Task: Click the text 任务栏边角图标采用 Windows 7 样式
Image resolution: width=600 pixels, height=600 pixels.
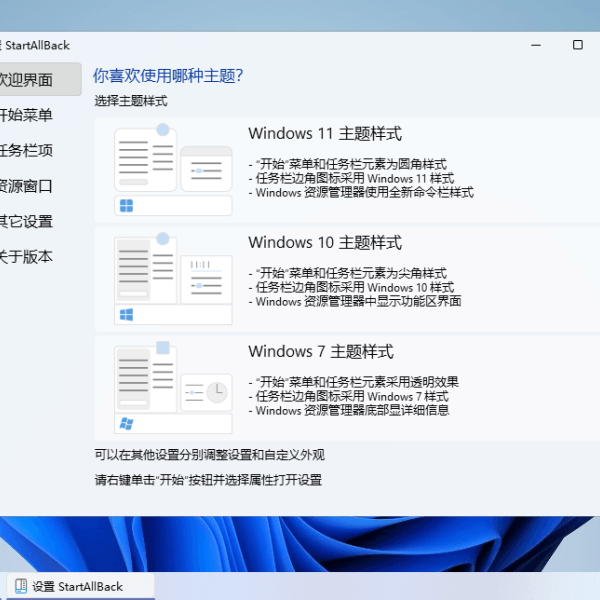Action: 352,396
